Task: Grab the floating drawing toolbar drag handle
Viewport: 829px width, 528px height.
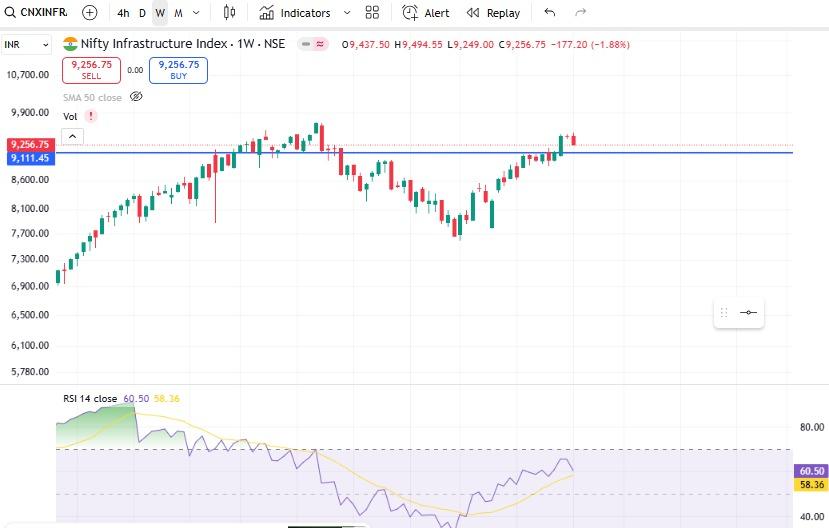Action: (x=724, y=312)
